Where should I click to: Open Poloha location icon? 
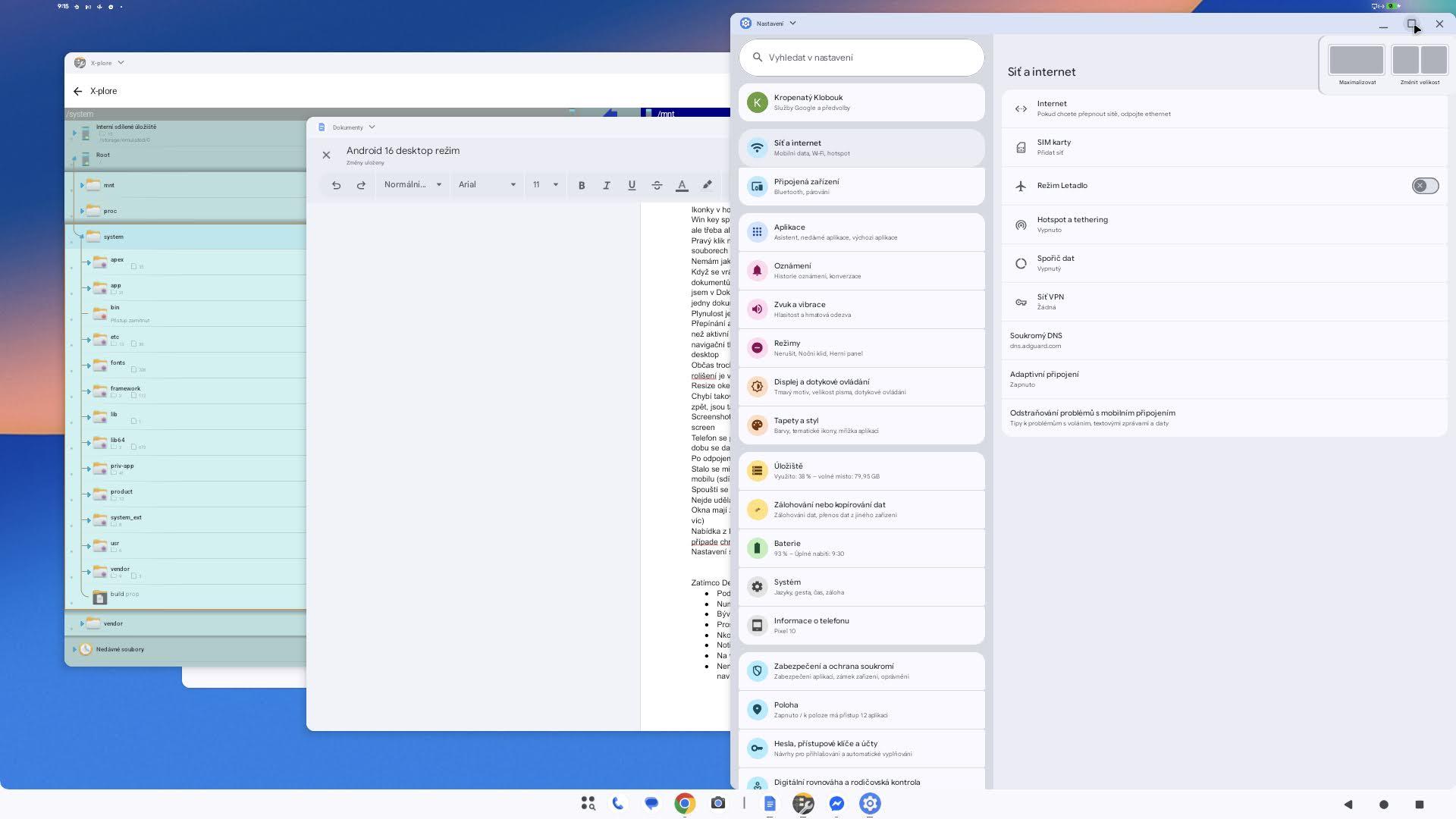click(757, 710)
